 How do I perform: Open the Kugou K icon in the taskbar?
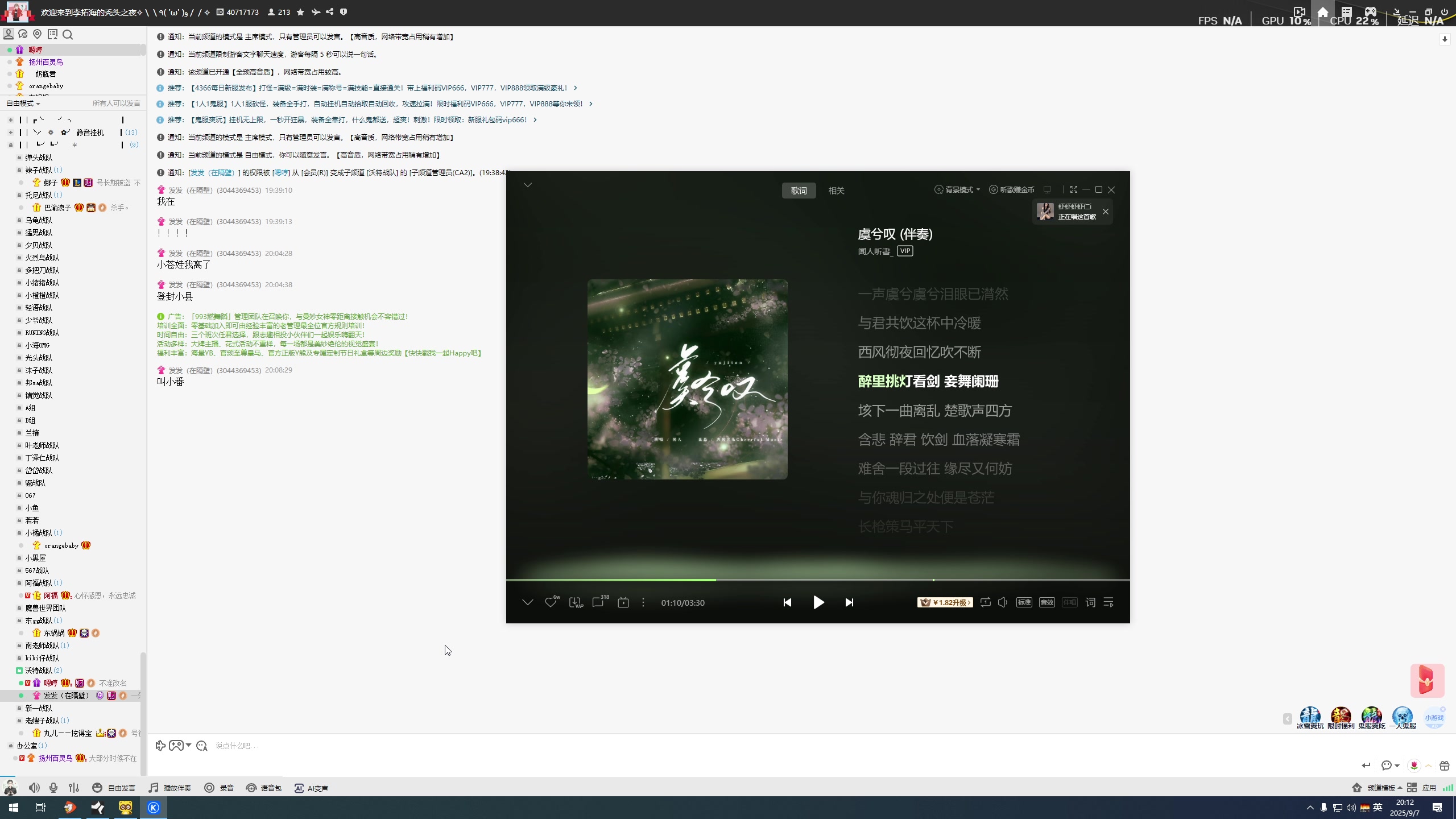click(x=154, y=808)
